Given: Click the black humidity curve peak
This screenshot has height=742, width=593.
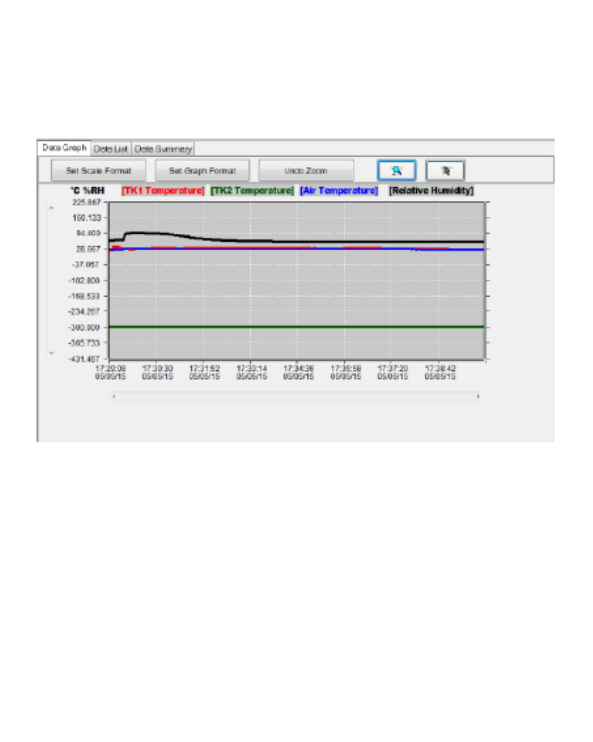Looking at the screenshot, I should (x=142, y=233).
